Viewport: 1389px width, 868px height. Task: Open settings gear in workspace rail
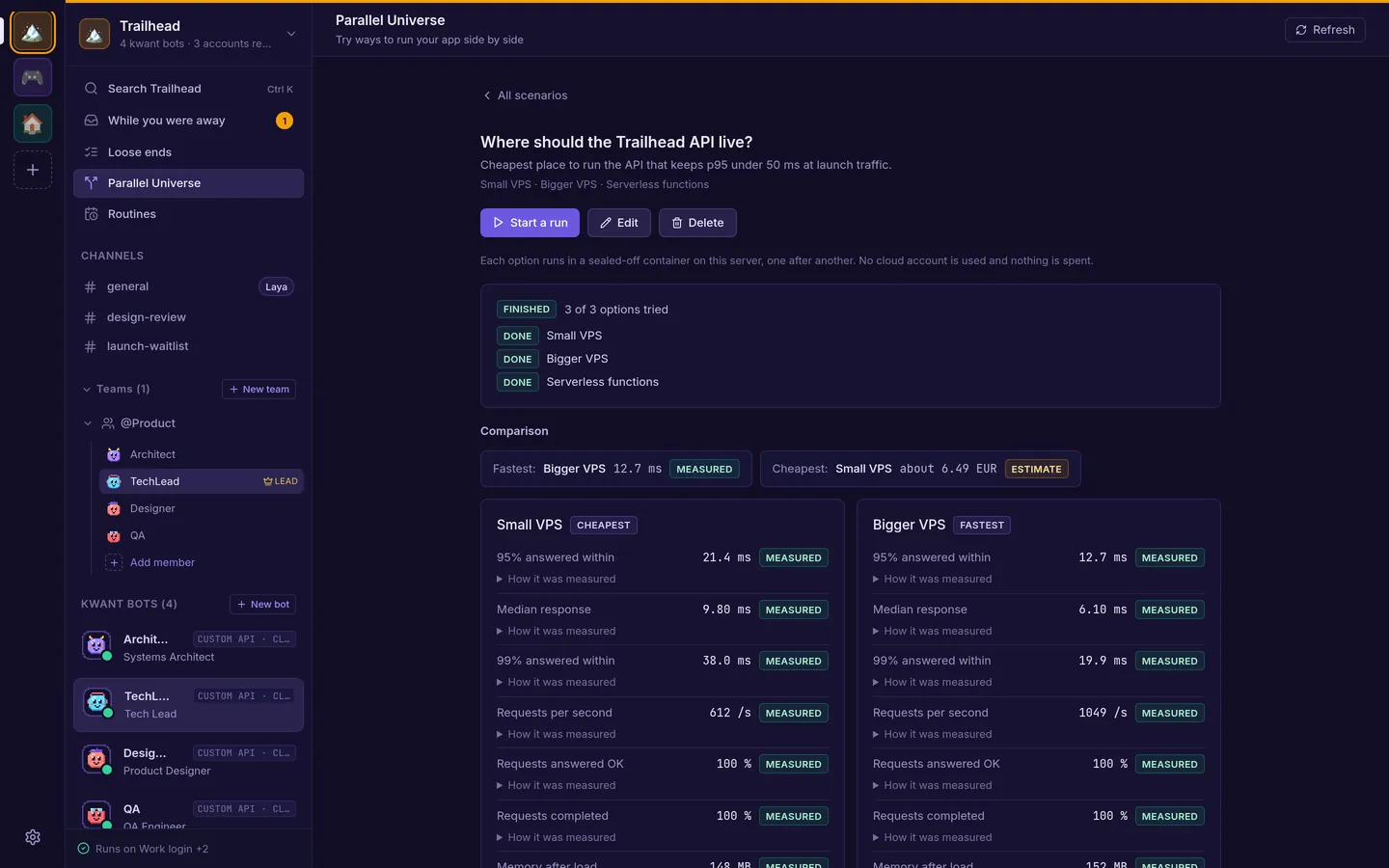pos(32,837)
